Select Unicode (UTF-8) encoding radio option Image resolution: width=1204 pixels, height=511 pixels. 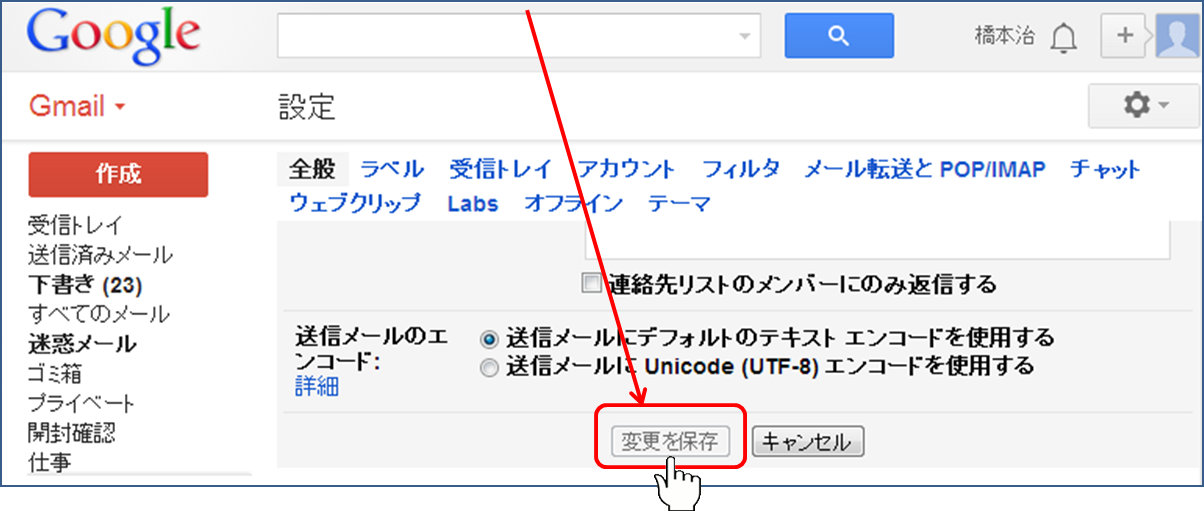(489, 367)
